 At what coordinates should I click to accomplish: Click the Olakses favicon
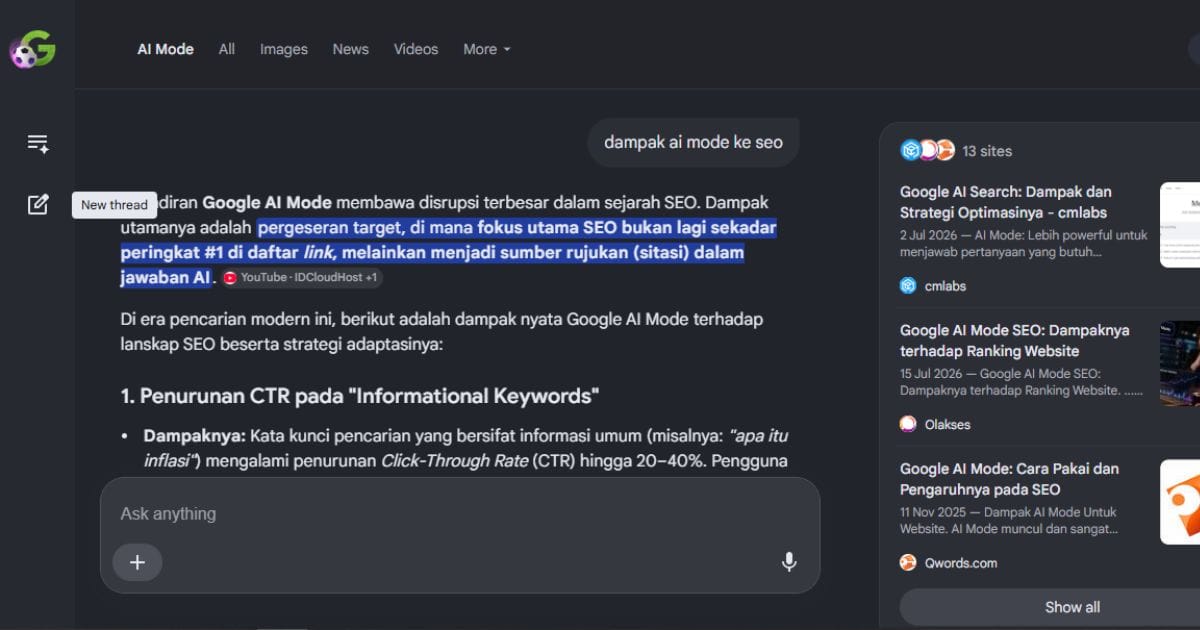[908, 424]
